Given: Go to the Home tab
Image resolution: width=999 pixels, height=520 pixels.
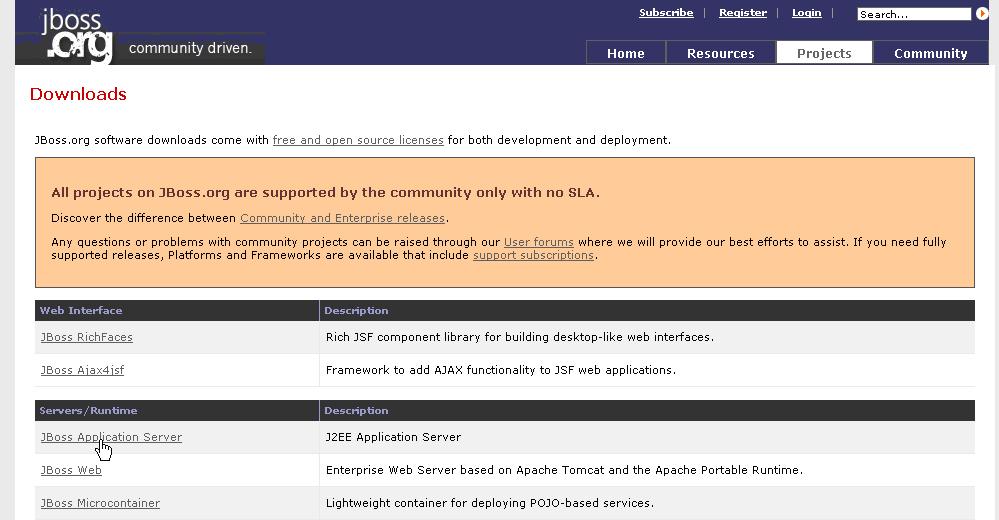Looking at the screenshot, I should [x=626, y=53].
